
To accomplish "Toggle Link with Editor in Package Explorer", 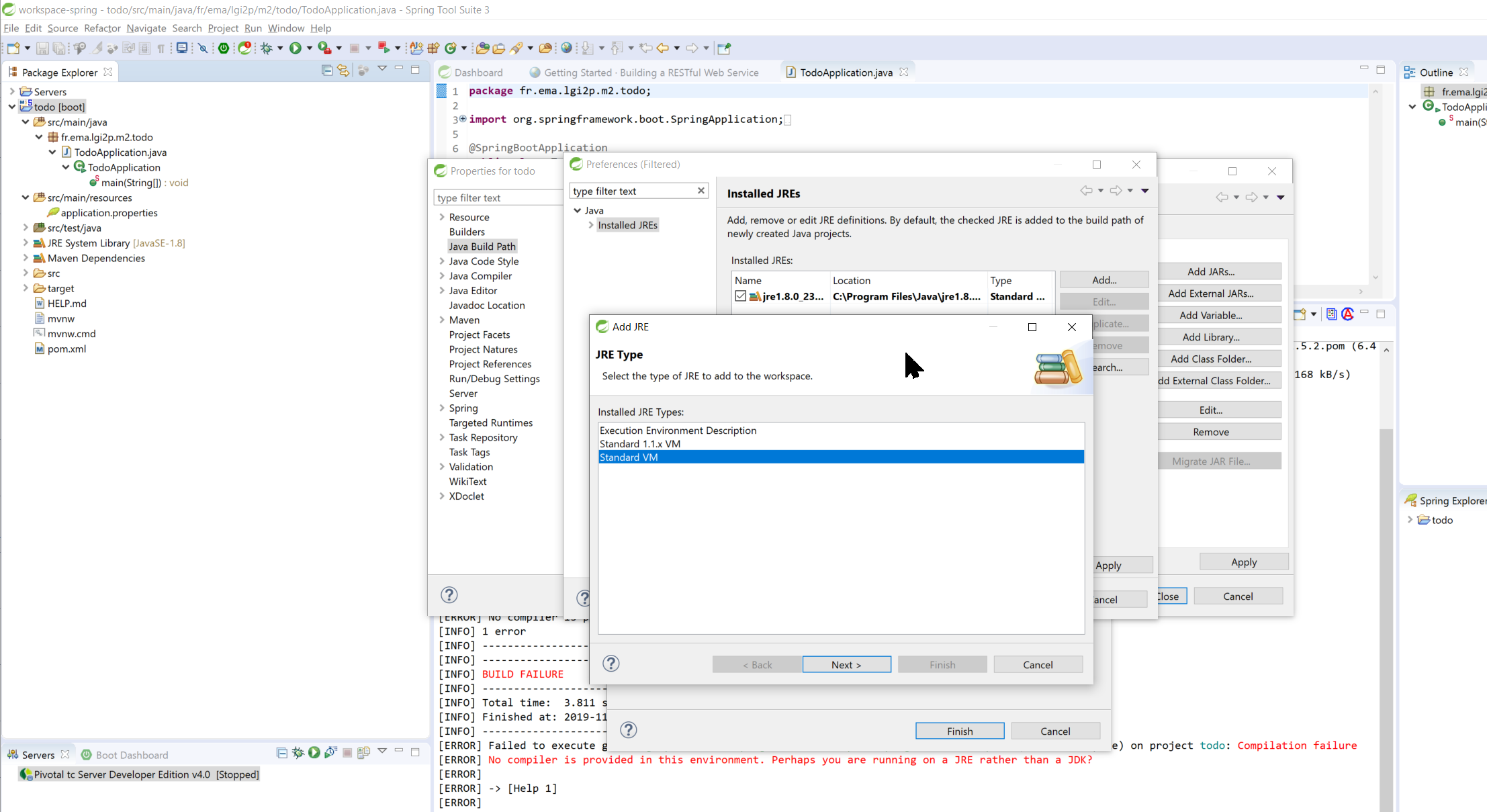I will tap(344, 70).
